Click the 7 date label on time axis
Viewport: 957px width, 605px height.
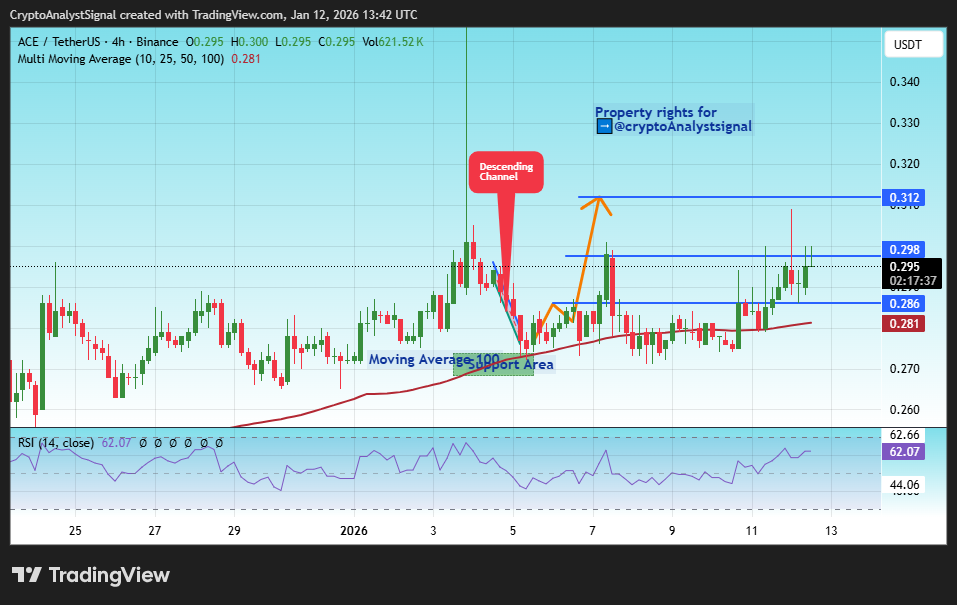pyautogui.click(x=592, y=531)
